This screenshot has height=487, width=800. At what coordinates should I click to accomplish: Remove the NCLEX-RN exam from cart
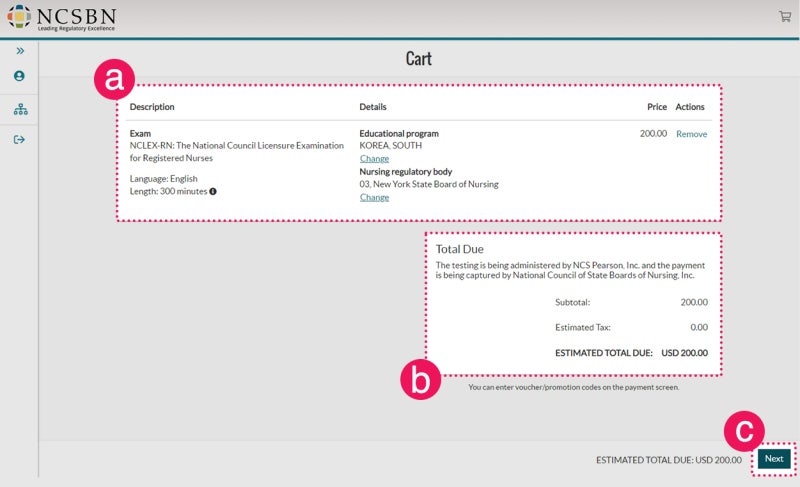pos(691,134)
